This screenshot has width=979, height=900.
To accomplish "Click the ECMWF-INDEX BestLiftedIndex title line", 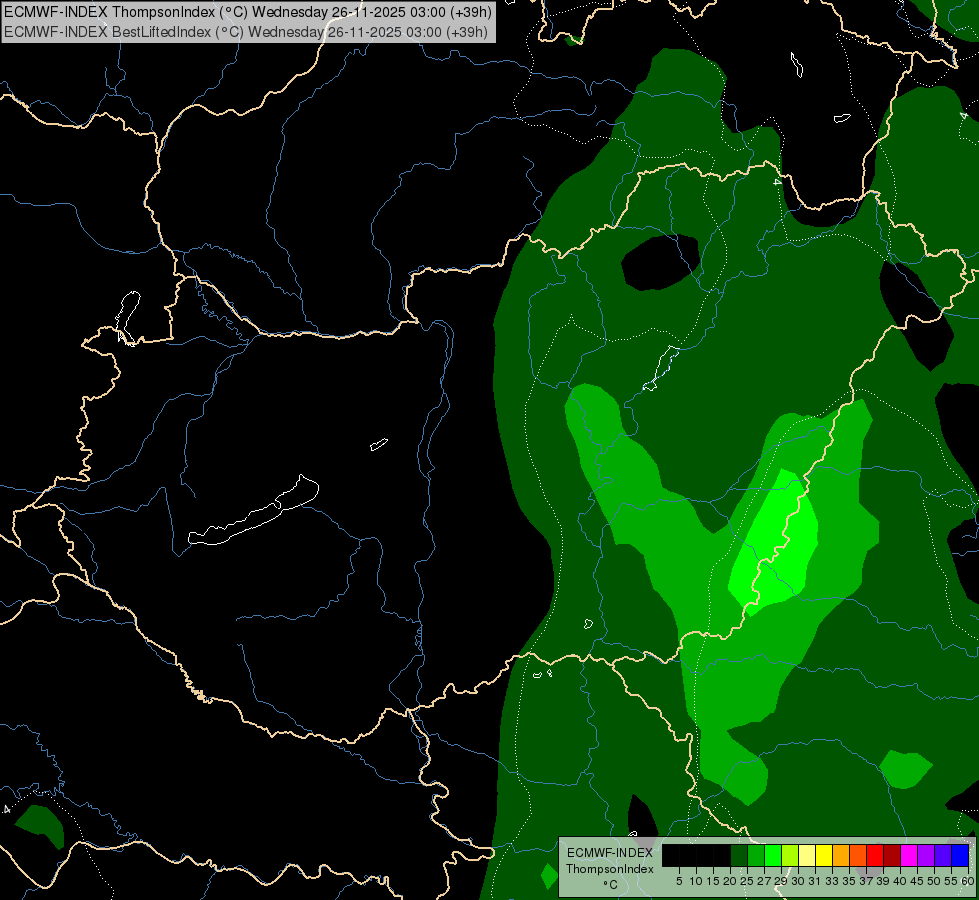I will (x=245, y=32).
